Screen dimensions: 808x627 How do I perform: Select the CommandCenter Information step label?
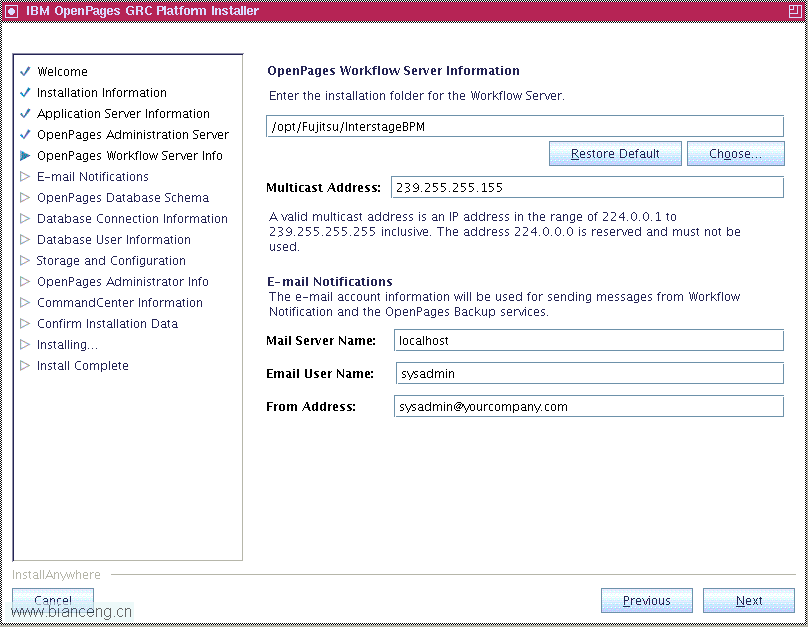tap(120, 303)
